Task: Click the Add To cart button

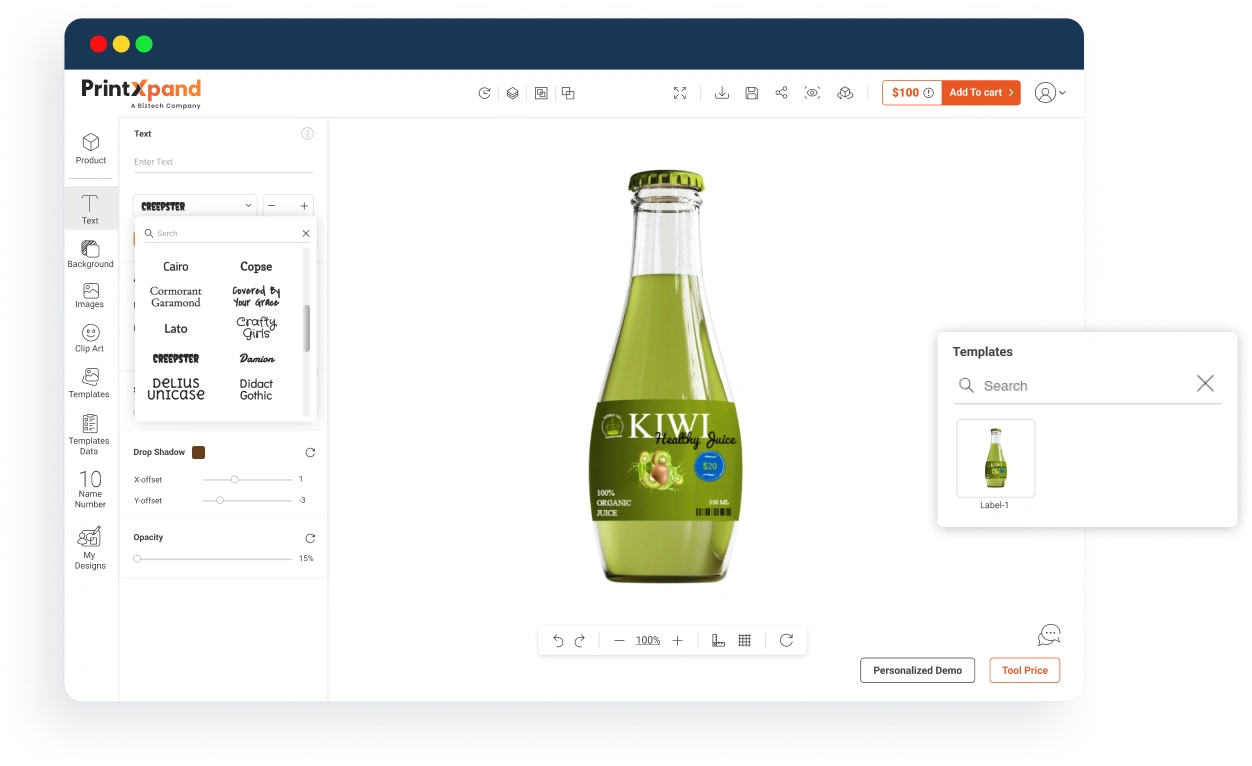Action: [x=981, y=93]
